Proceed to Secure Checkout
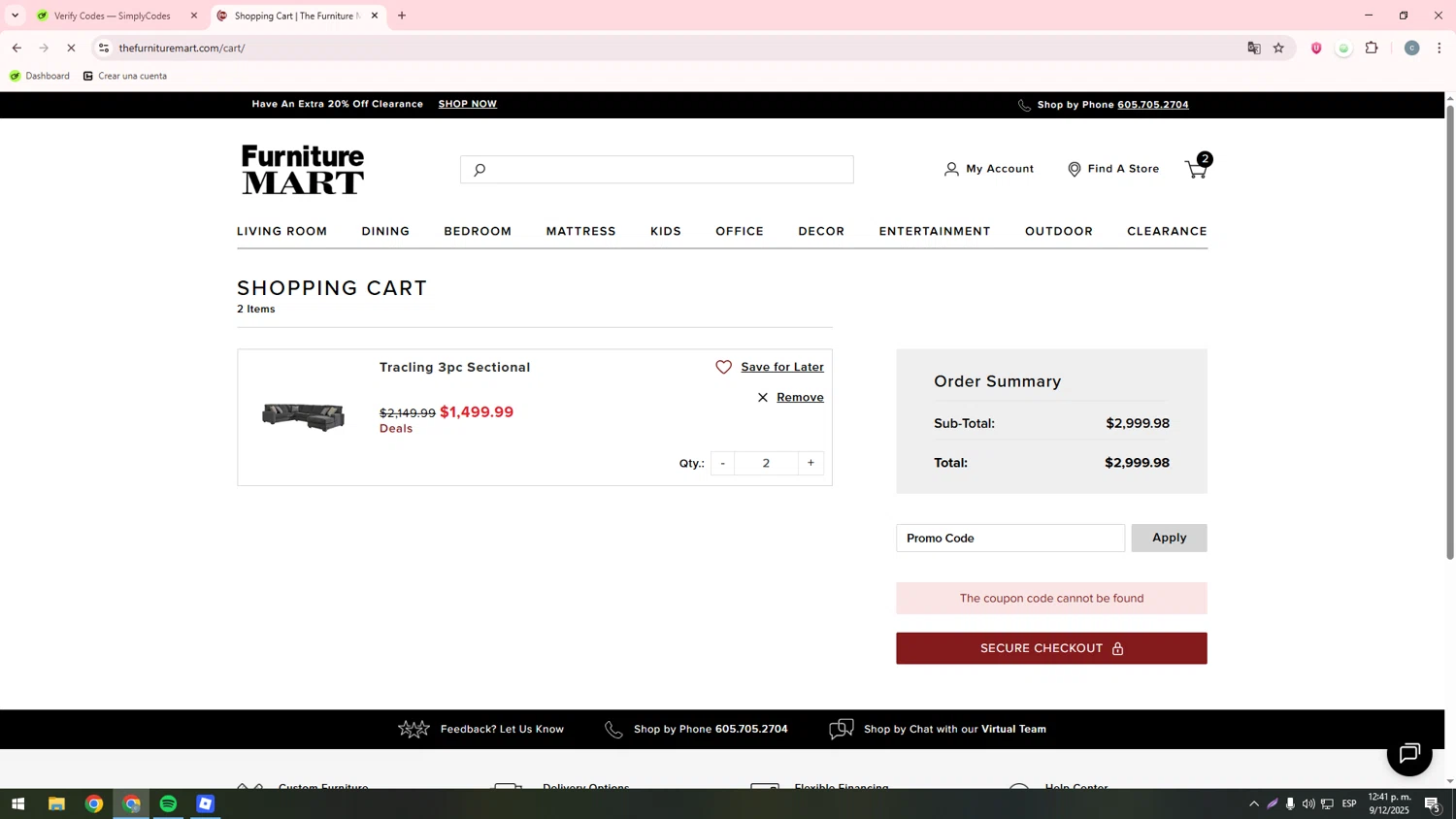 tap(1051, 648)
